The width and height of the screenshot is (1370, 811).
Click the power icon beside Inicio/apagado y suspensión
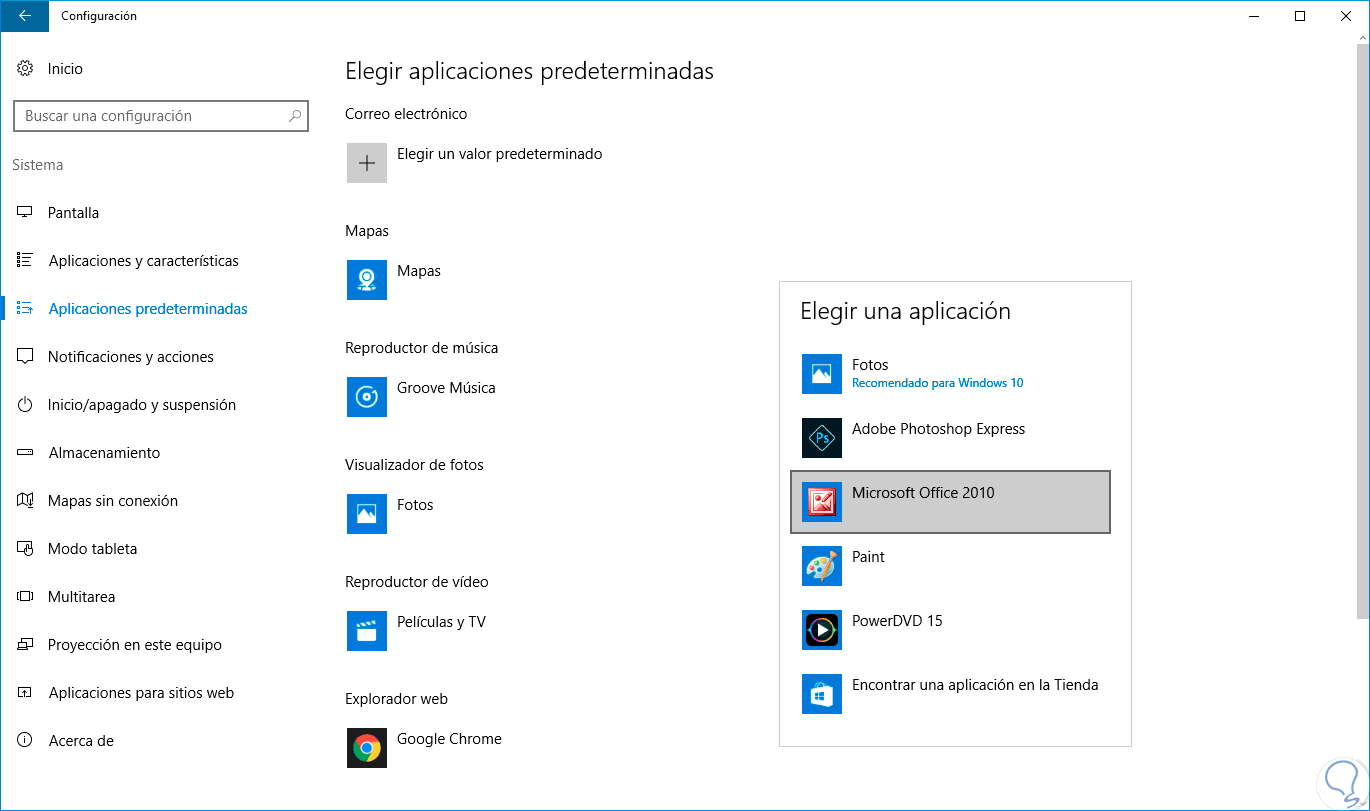pos(25,405)
